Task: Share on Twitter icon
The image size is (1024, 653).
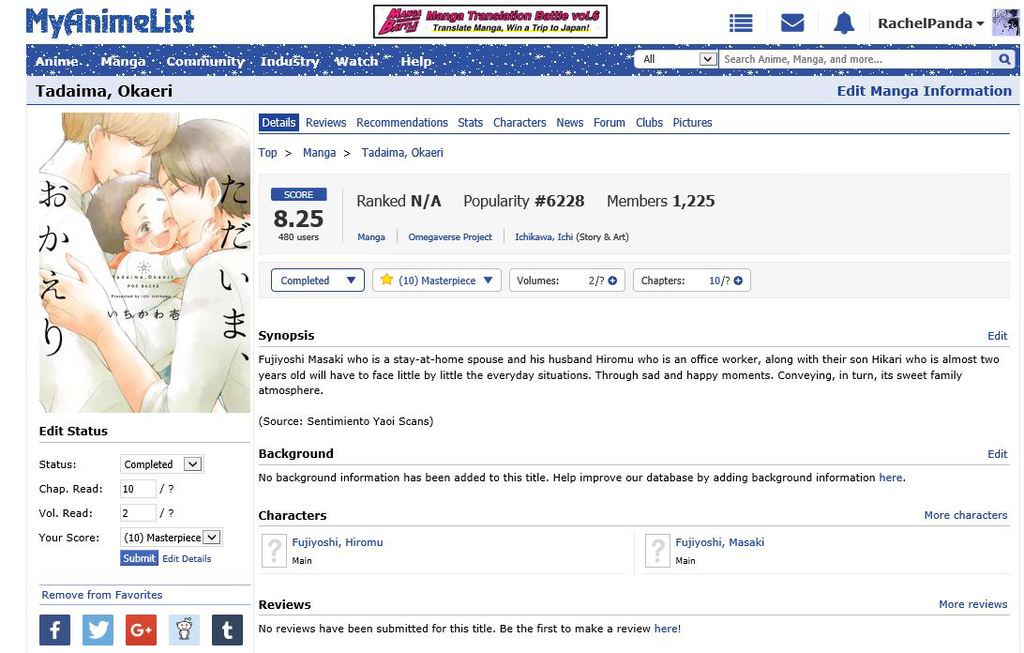Action: point(98,630)
